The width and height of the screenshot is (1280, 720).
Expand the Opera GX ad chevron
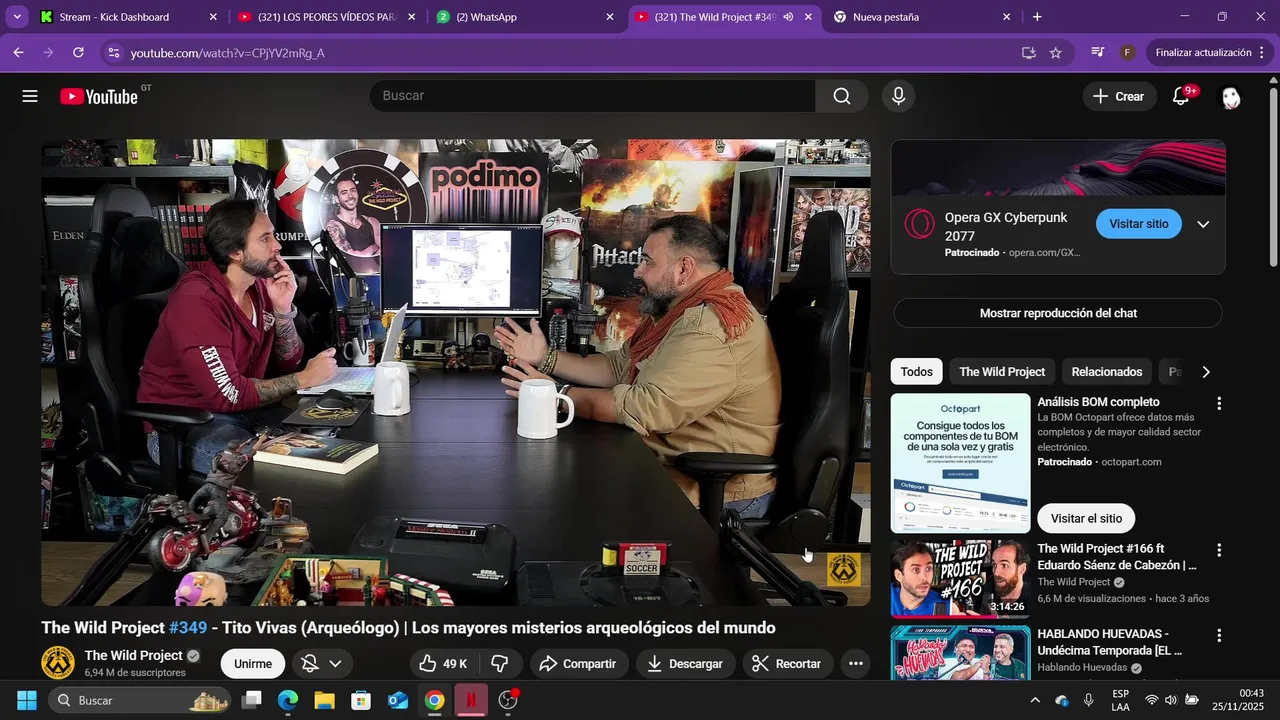point(1203,224)
